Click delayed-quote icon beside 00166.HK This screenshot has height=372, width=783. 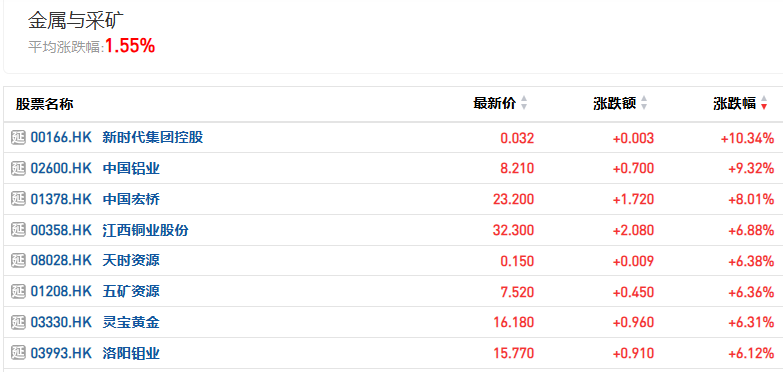(x=18, y=137)
